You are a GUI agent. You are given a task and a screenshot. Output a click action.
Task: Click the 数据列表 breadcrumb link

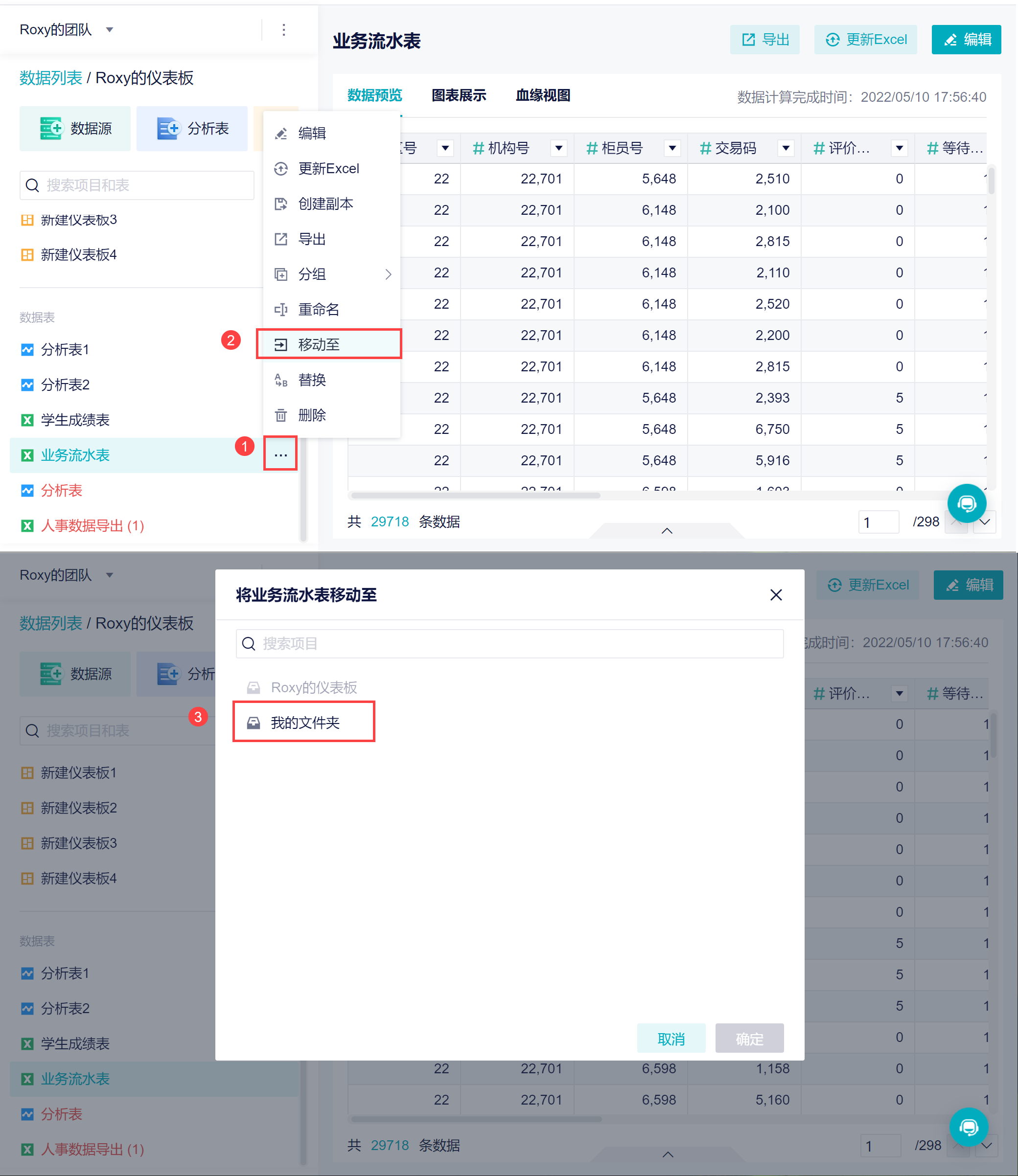pyautogui.click(x=50, y=78)
